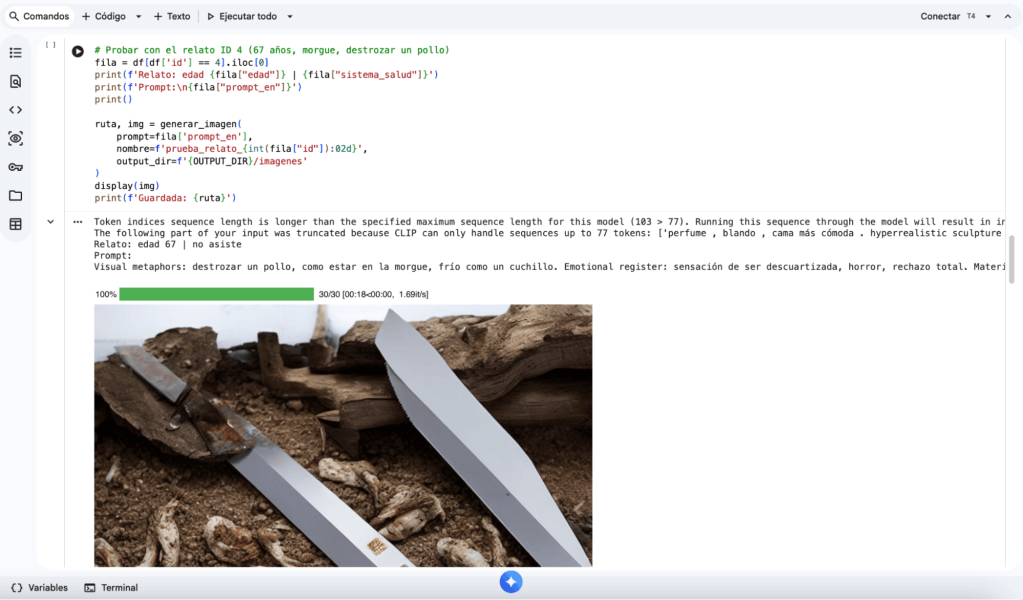Click Conectar to connect runtime

(x=939, y=16)
